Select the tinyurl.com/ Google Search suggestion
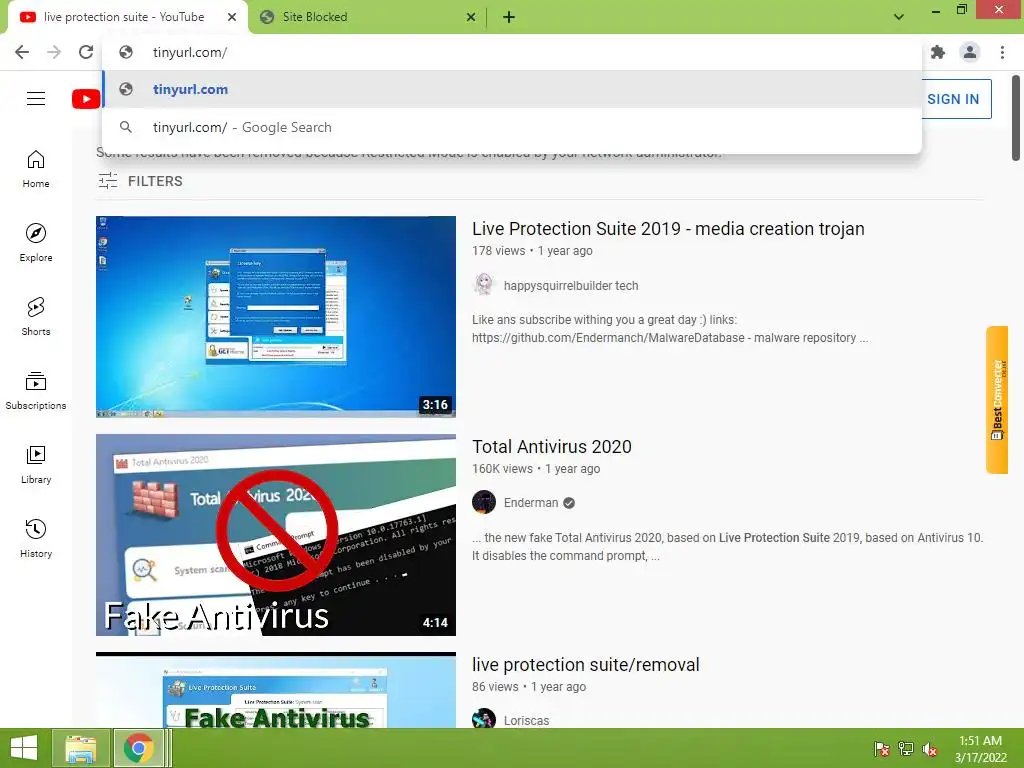The height and width of the screenshot is (768, 1024). (x=512, y=127)
